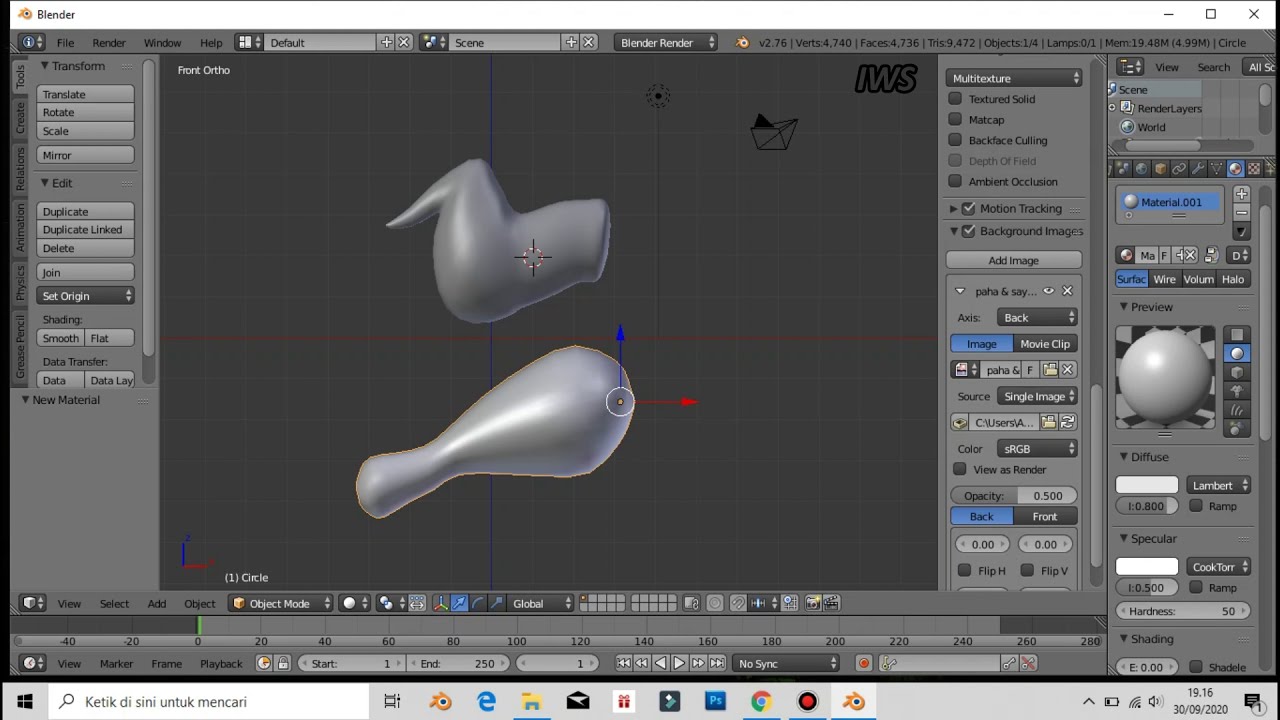Open the Multitexture shading dropdown

(1015, 78)
